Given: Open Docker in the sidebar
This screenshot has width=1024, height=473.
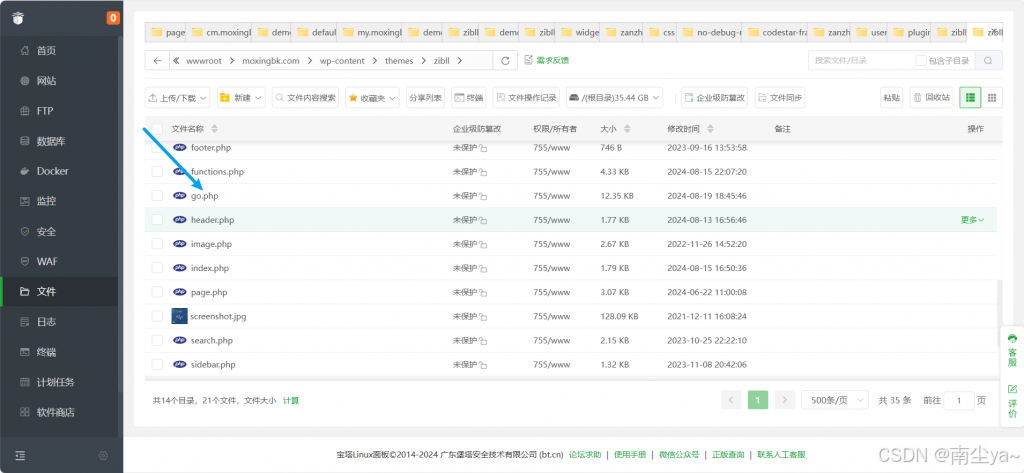Looking at the screenshot, I should (x=52, y=171).
